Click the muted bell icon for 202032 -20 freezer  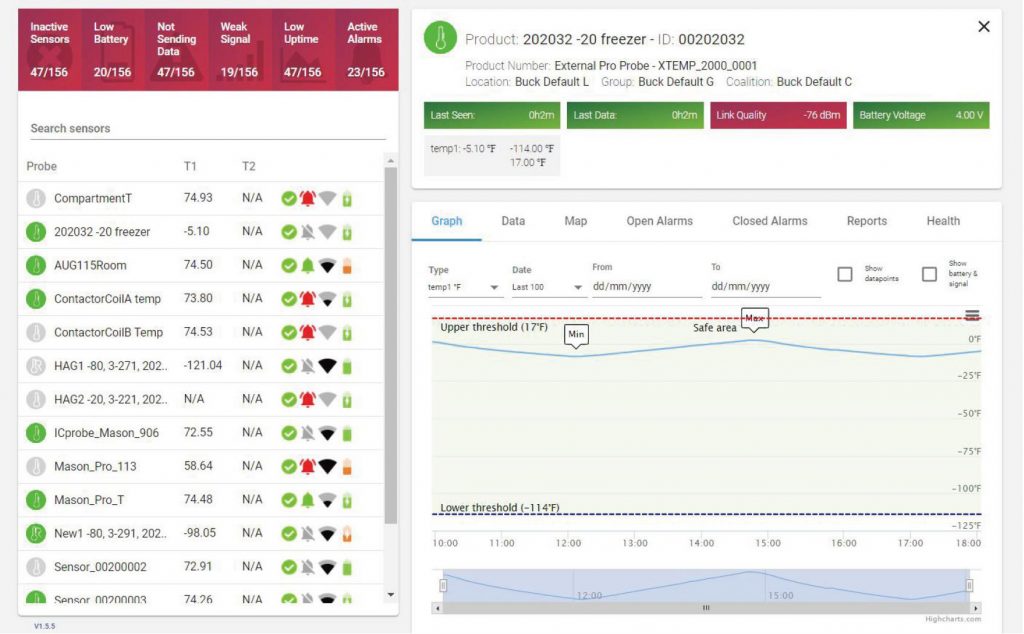tap(308, 232)
